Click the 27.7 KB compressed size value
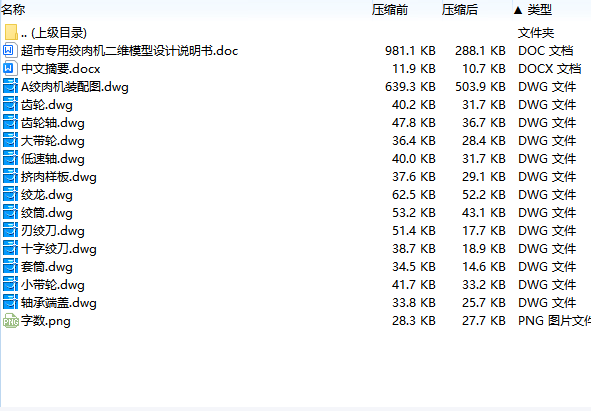 [484, 321]
